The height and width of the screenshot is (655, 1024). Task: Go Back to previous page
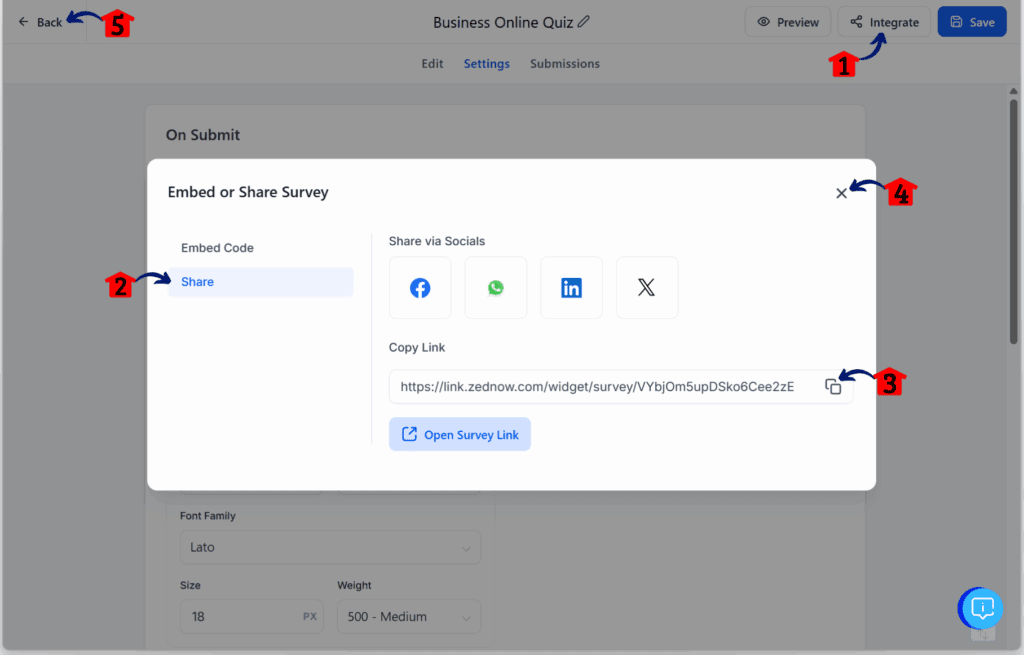(40, 22)
